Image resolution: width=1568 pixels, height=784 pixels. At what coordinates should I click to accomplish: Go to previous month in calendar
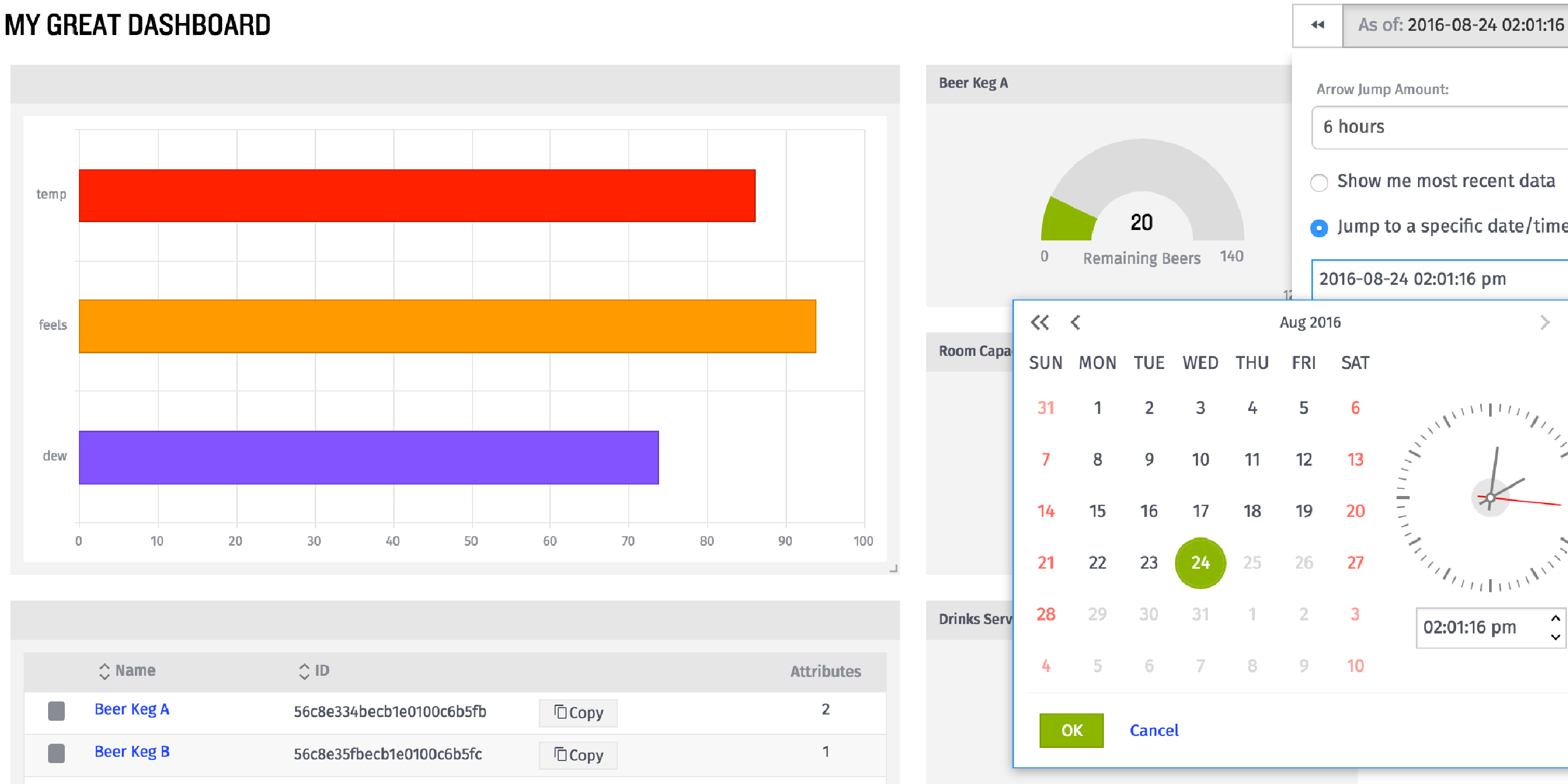pos(1075,322)
